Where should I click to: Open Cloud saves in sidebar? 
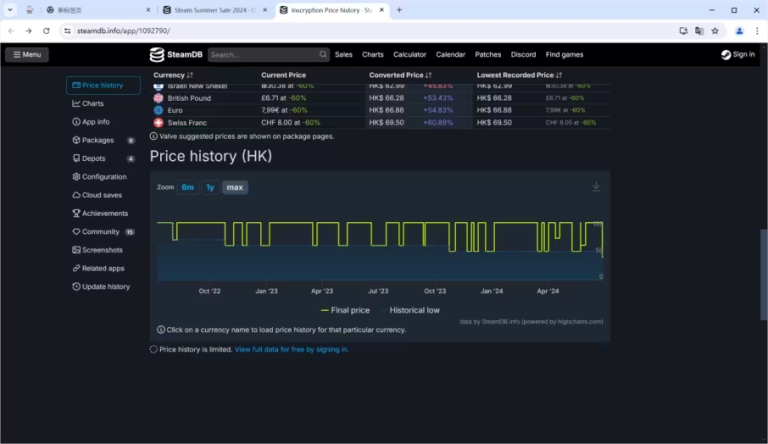[x=101, y=195]
